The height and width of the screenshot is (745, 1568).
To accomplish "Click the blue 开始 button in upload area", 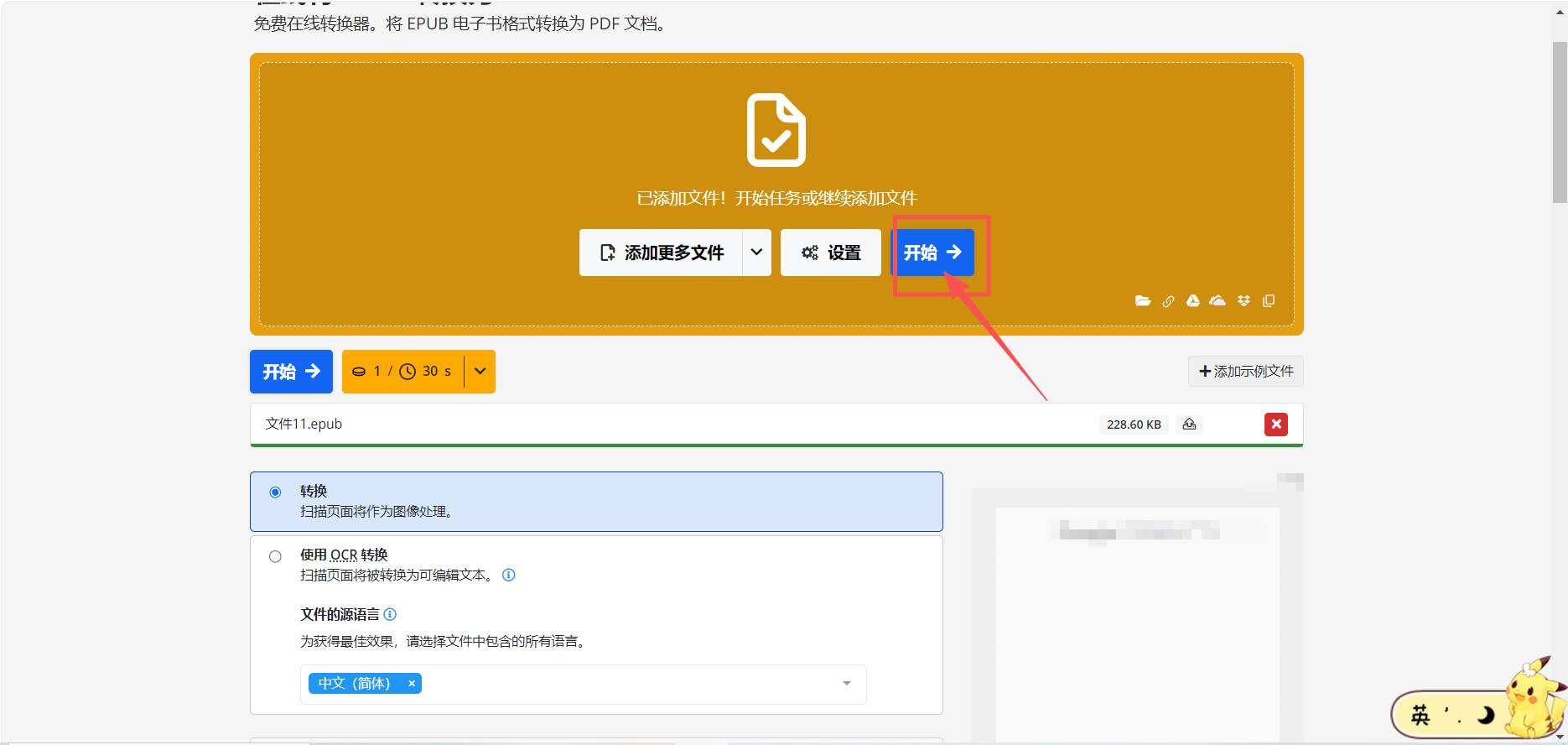I will click(x=932, y=253).
